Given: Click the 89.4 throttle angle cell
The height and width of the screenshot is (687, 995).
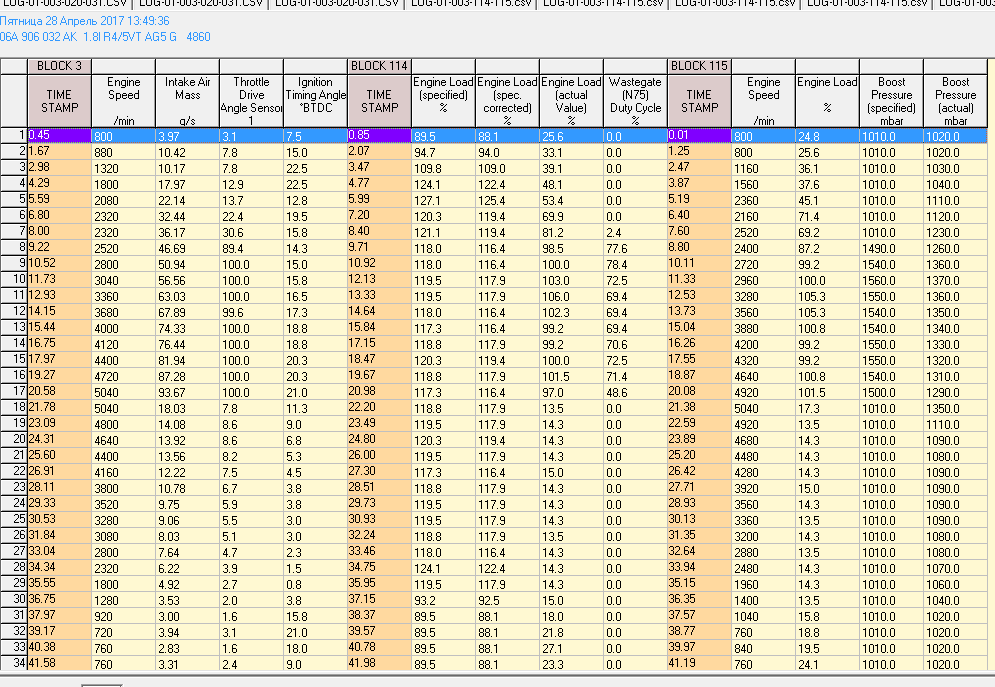Looking at the screenshot, I should click(x=251, y=247).
